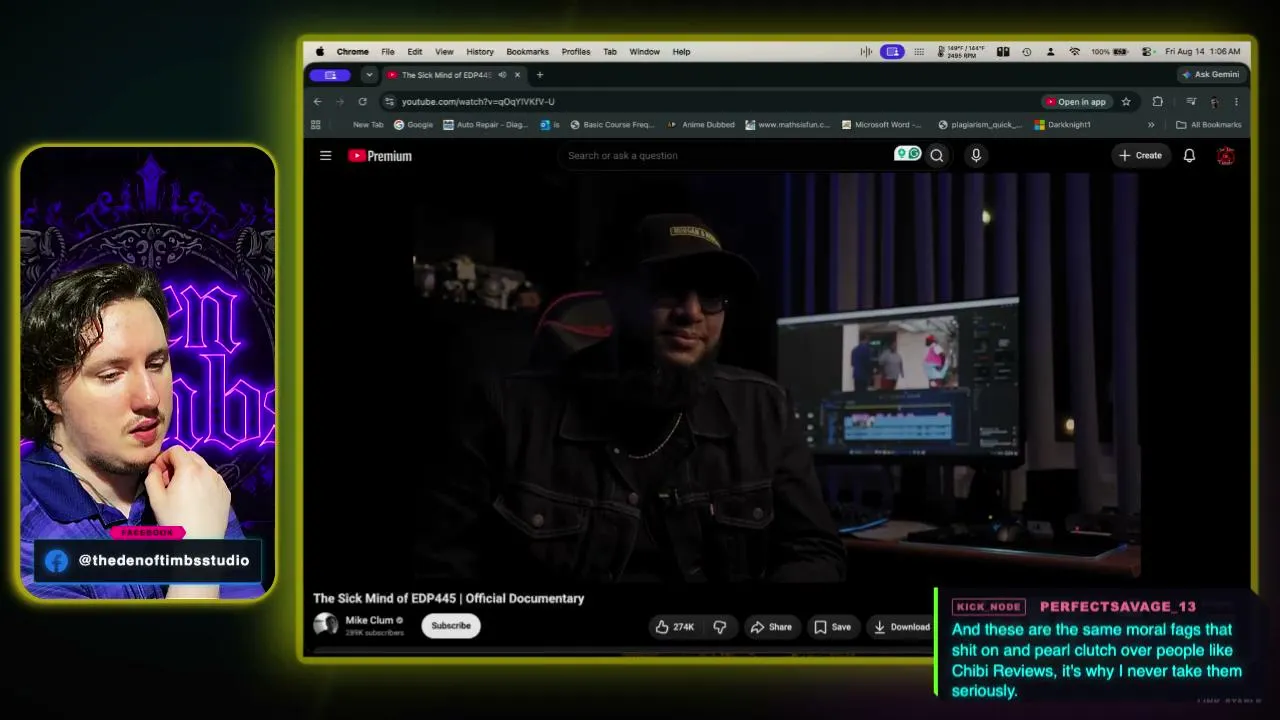Click the YouTube search magnifier icon

pyautogui.click(x=937, y=155)
